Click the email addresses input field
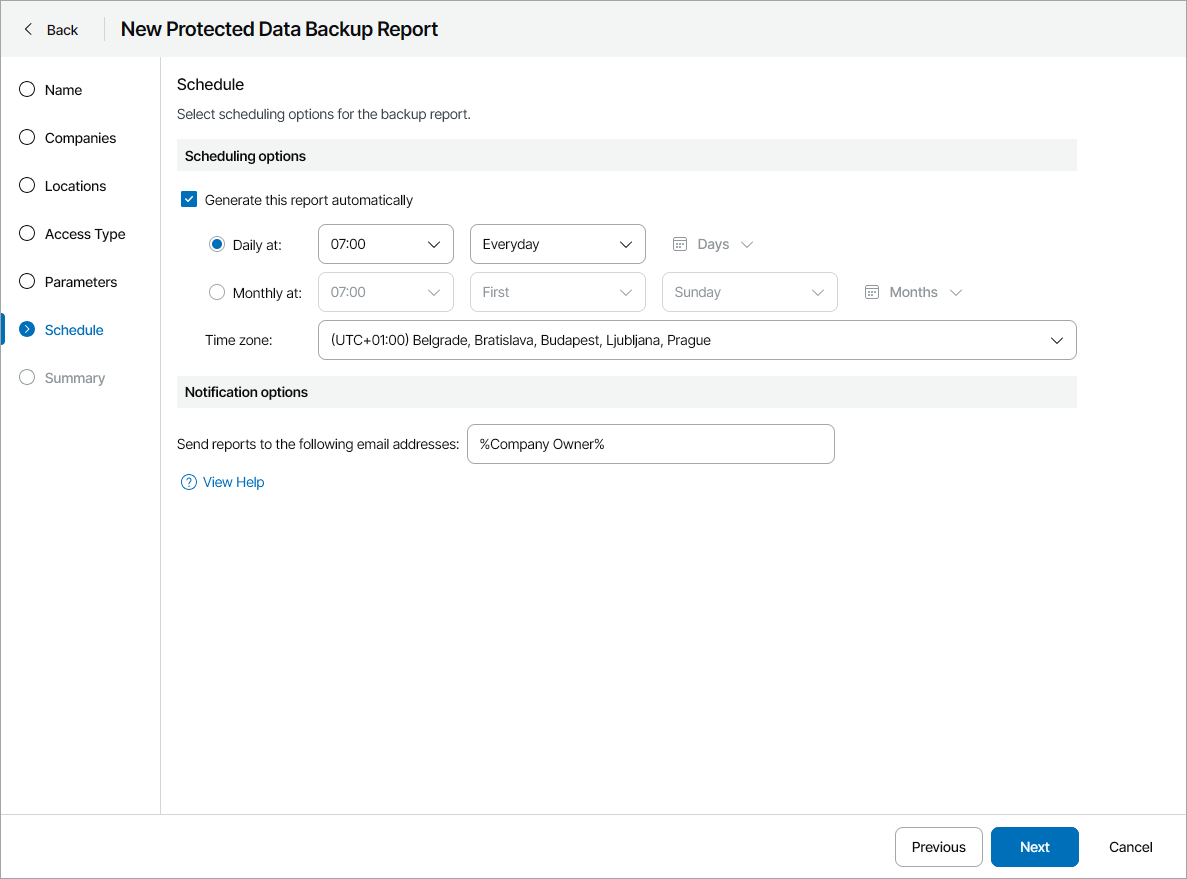This screenshot has width=1187, height=879. (650, 443)
